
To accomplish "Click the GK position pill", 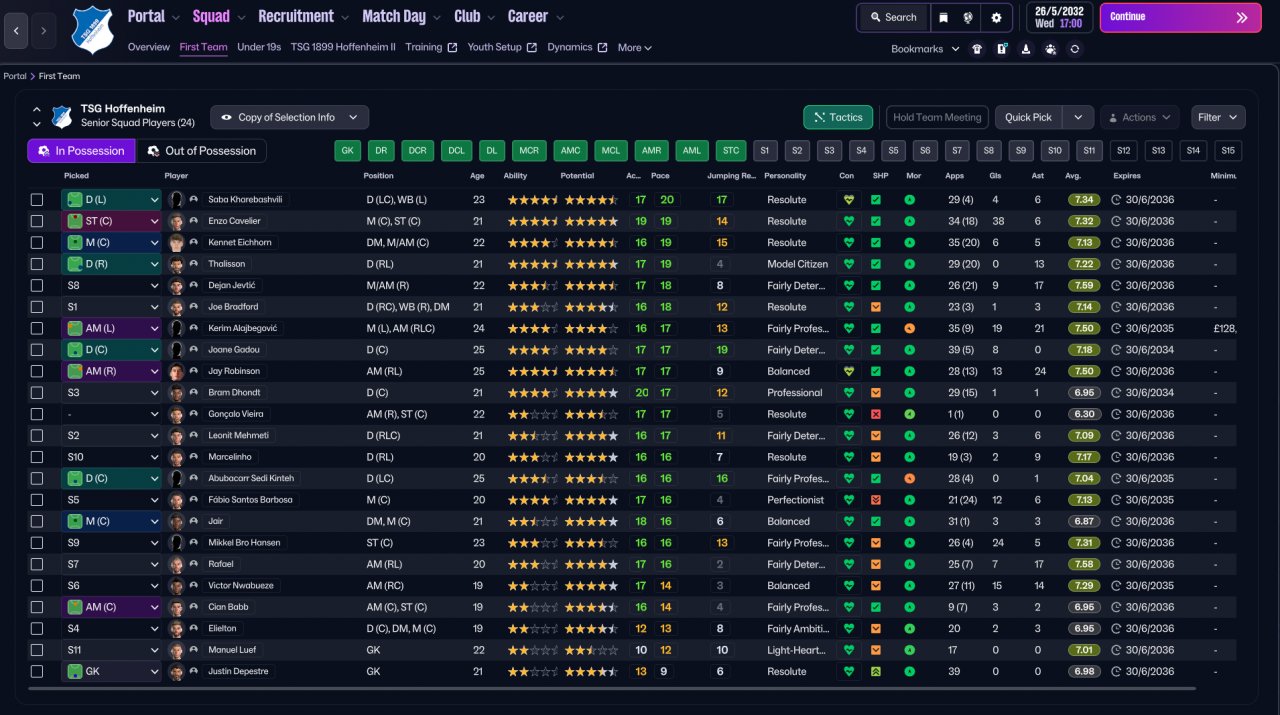I will 347,151.
